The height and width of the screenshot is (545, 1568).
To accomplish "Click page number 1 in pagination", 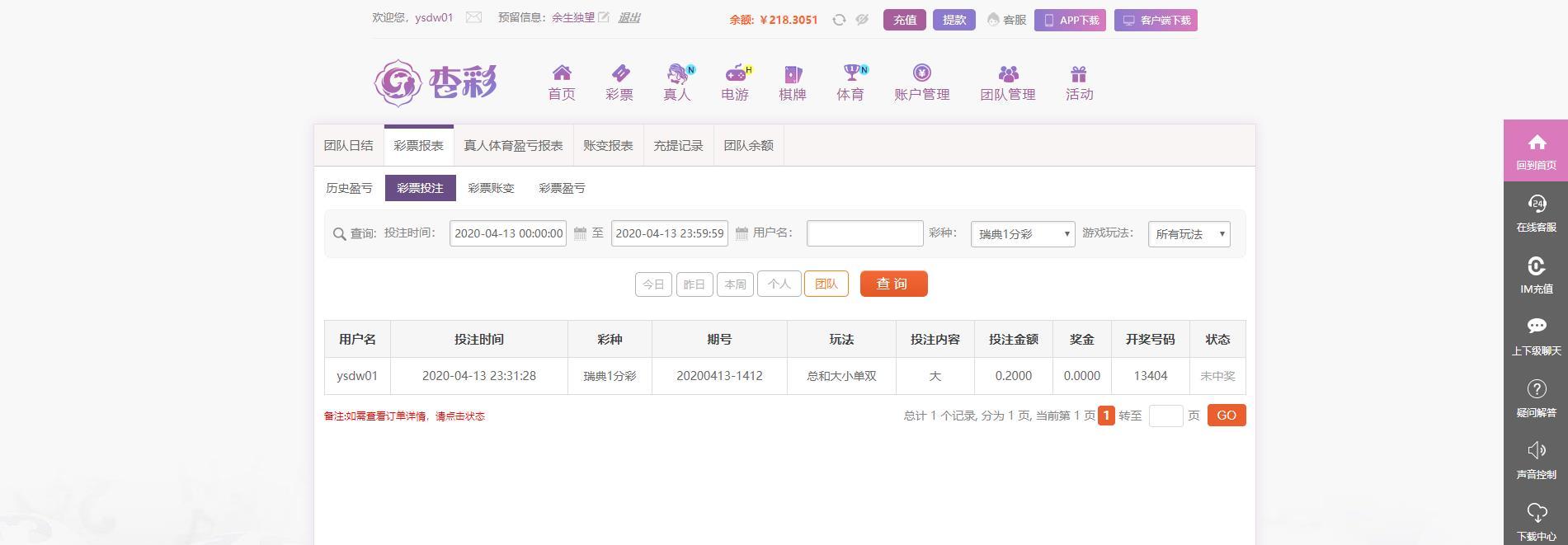I will [x=1106, y=416].
